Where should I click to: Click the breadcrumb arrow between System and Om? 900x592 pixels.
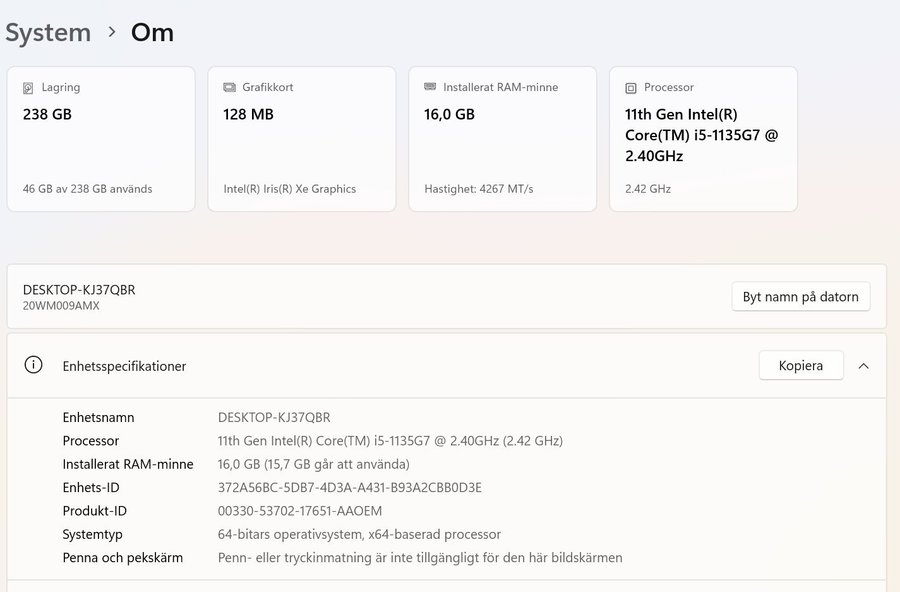click(112, 32)
